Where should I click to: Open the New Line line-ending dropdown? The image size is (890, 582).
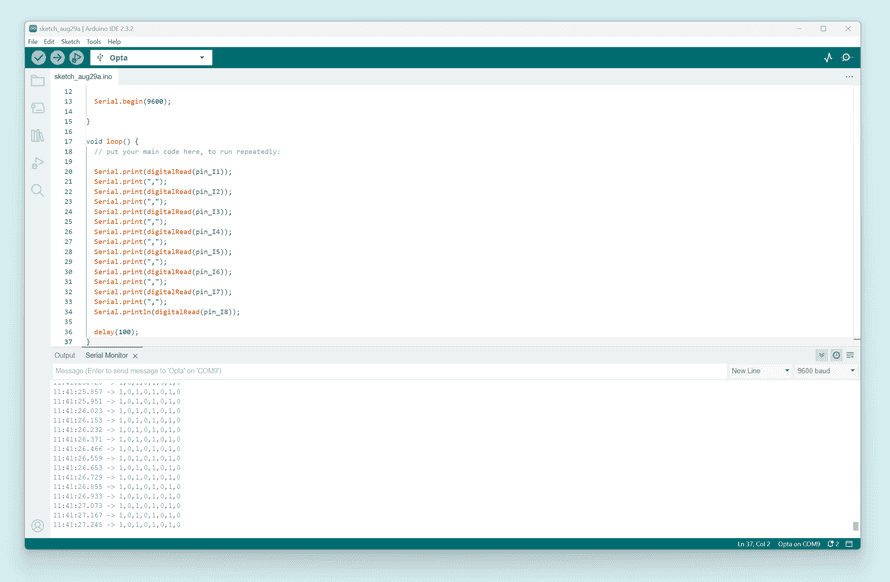point(760,370)
